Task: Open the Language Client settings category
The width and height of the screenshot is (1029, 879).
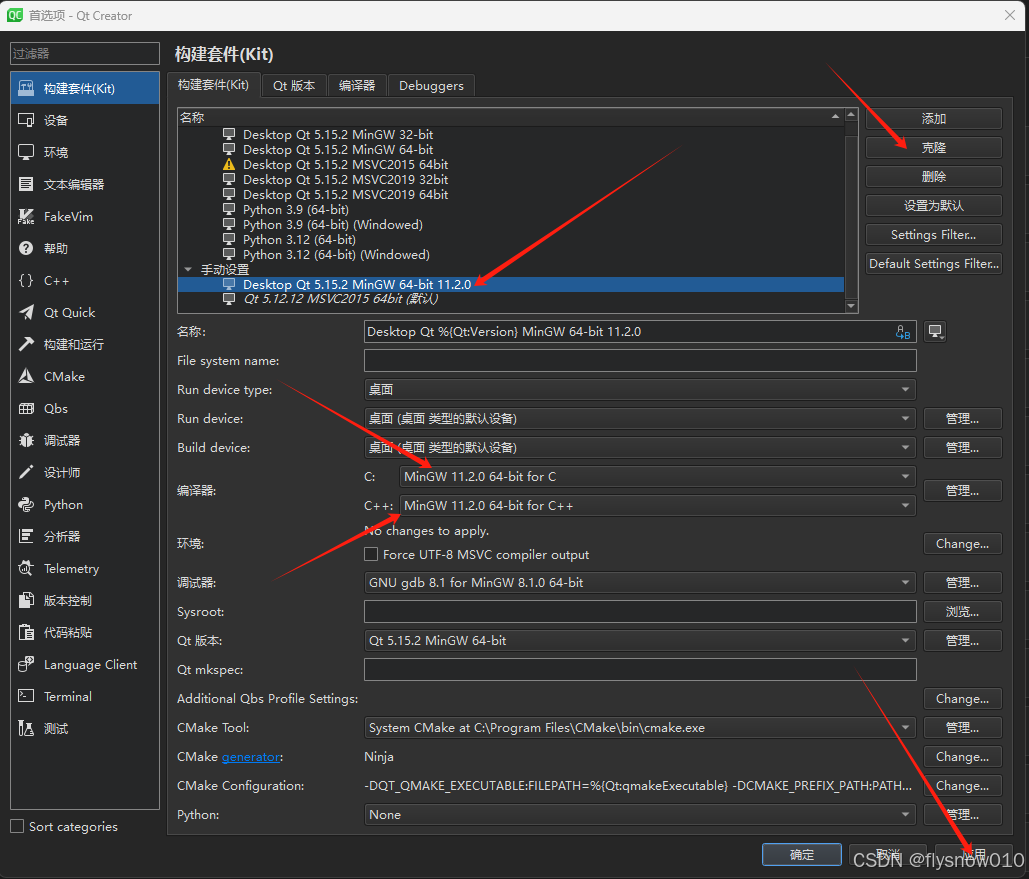Action: click(x=85, y=664)
